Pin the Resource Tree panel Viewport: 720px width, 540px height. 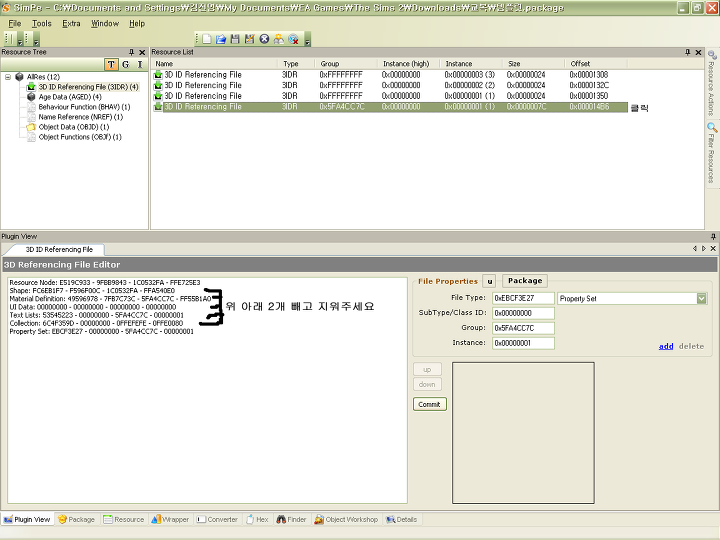[x=131, y=52]
